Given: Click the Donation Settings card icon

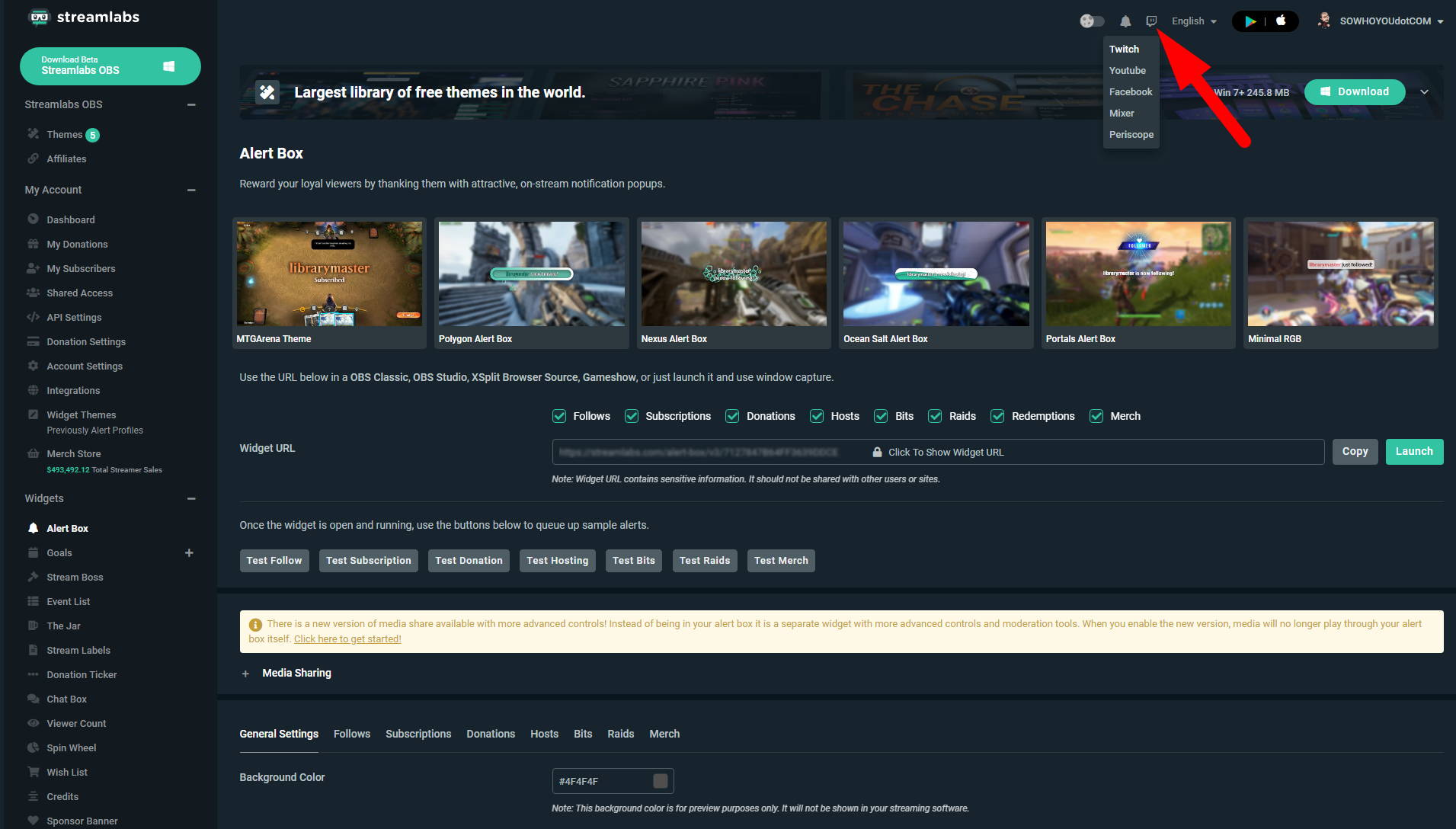Looking at the screenshot, I should point(33,341).
